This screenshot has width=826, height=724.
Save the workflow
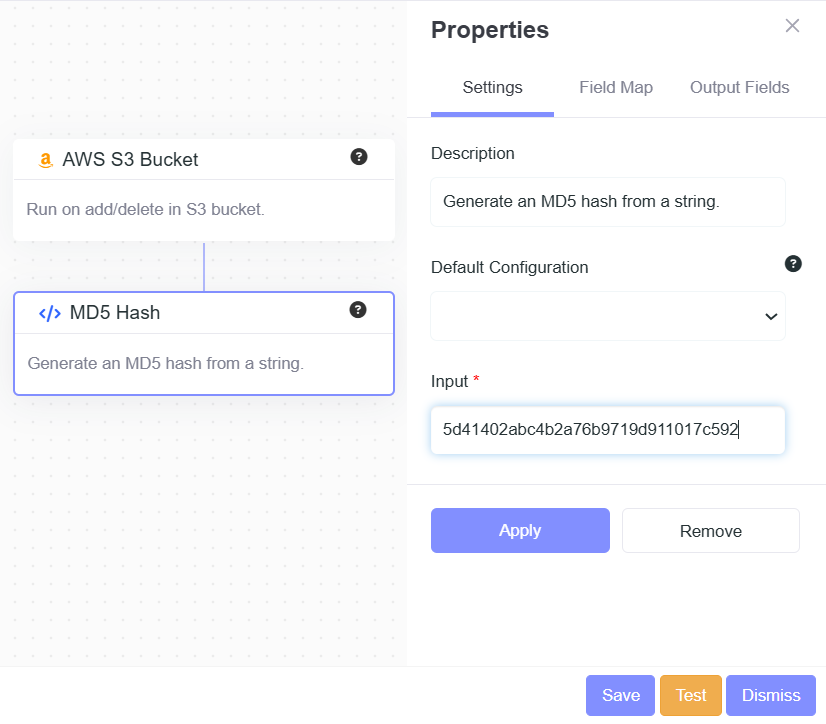(620, 695)
